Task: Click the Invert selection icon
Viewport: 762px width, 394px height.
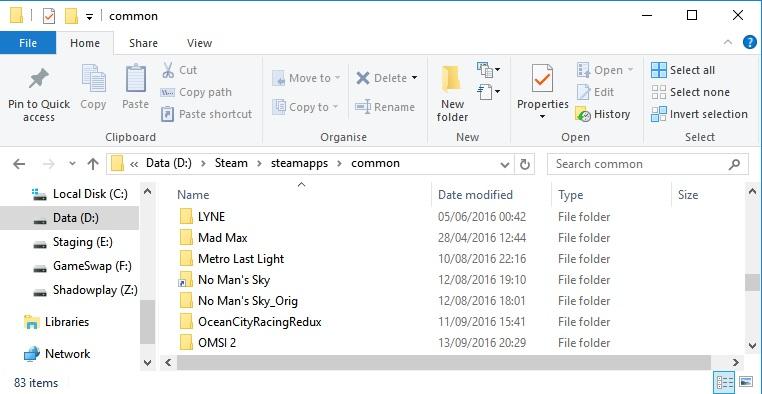Action: (659, 114)
